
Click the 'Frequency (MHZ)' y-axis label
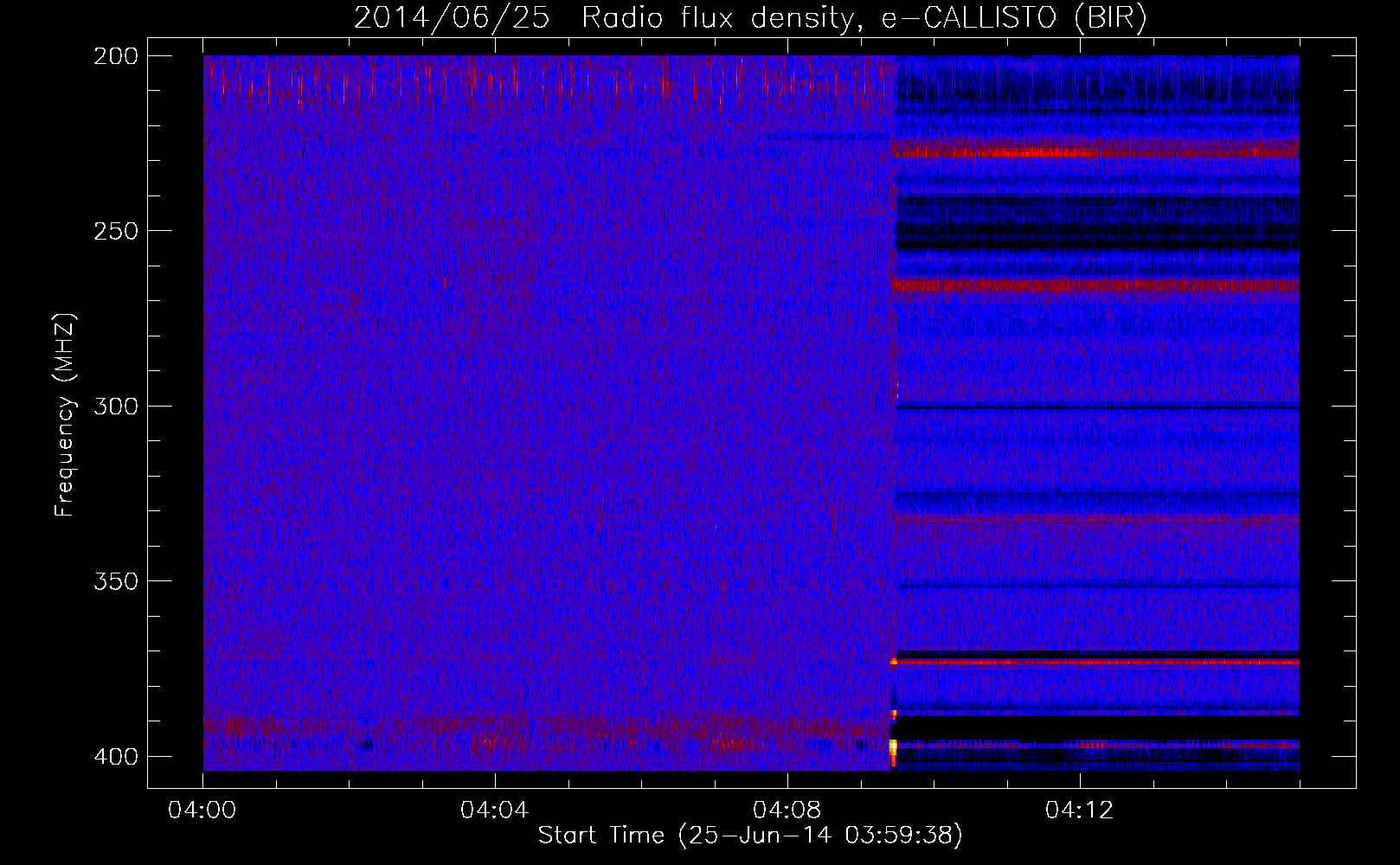pyautogui.click(x=65, y=414)
